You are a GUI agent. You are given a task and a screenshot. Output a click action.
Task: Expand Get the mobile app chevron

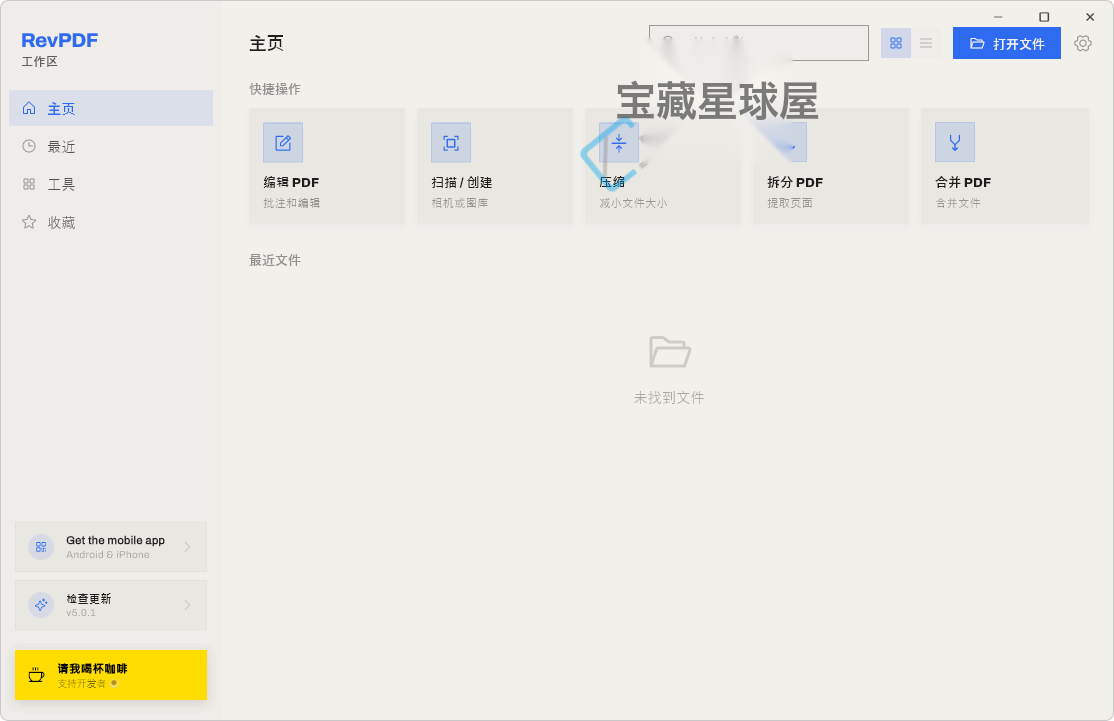point(188,547)
